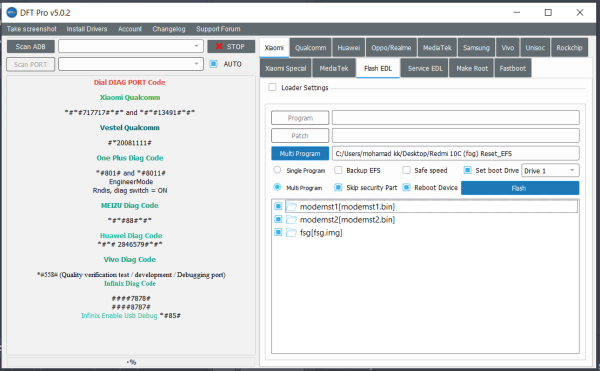Click the folder icon next to modemst2
Screen dimensions: 600x371
click(292, 220)
